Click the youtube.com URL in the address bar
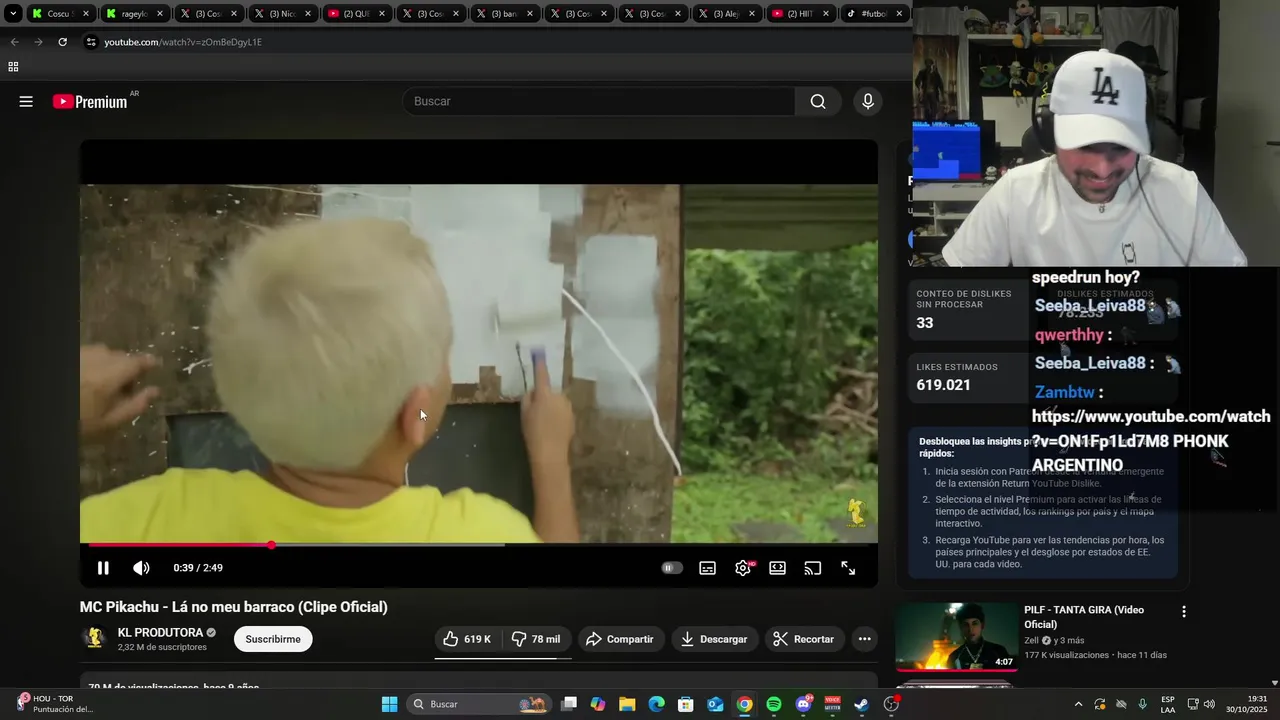The width and height of the screenshot is (1280, 720). [x=183, y=42]
